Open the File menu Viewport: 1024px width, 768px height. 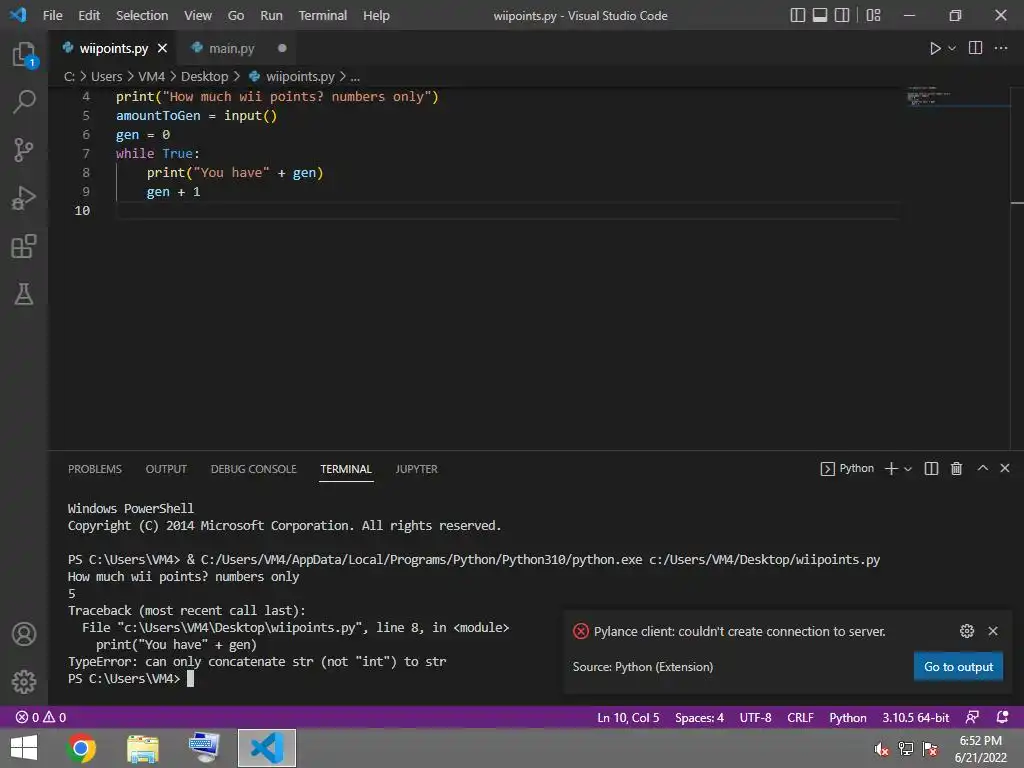click(52, 15)
